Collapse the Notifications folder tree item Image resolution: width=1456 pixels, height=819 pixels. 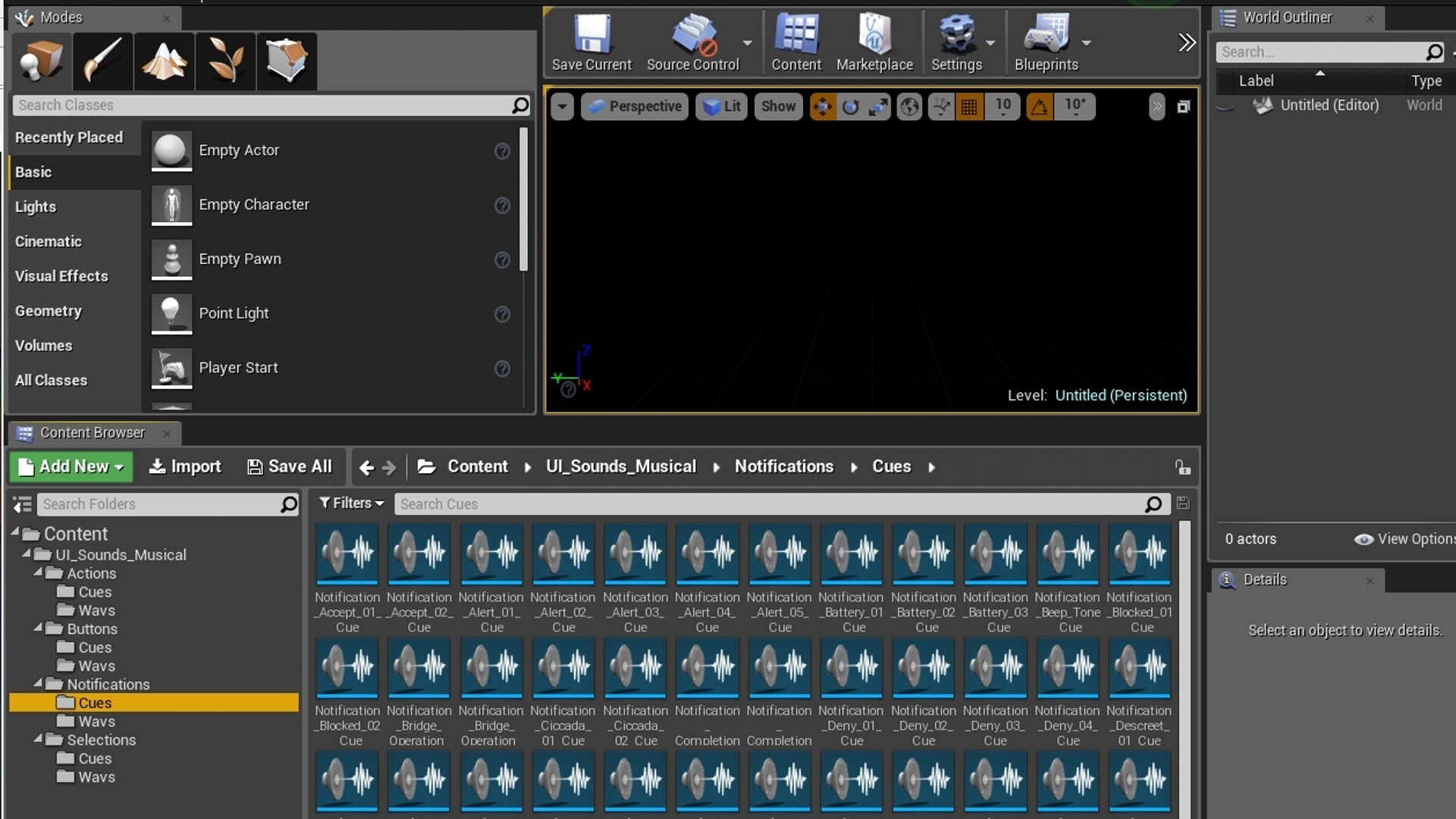39,684
